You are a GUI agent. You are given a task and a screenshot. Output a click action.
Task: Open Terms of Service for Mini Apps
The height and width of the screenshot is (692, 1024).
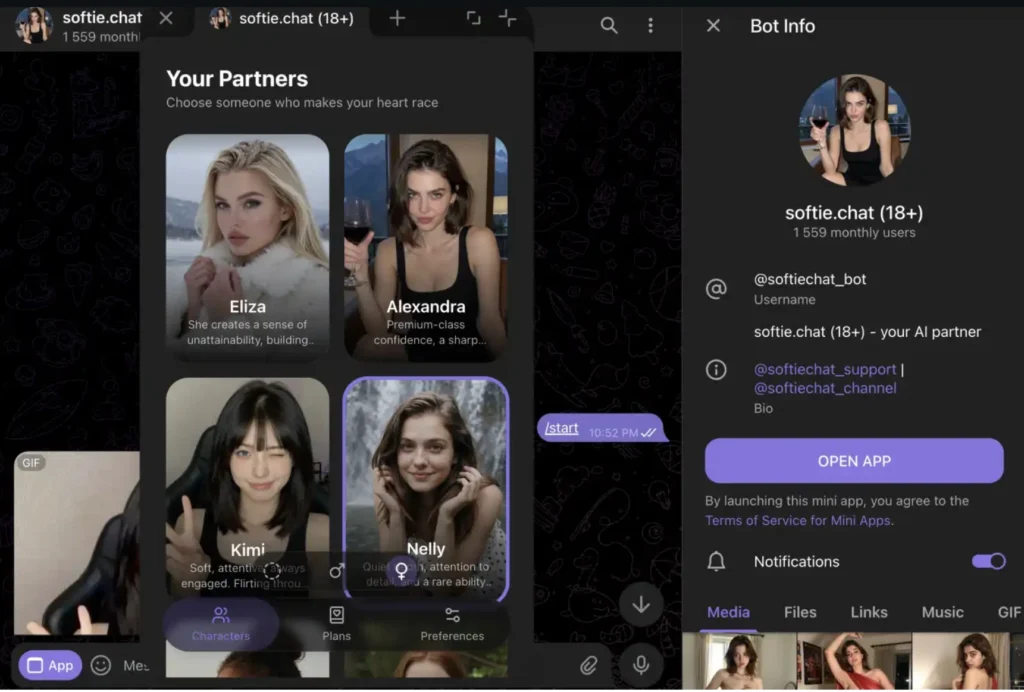pos(797,520)
